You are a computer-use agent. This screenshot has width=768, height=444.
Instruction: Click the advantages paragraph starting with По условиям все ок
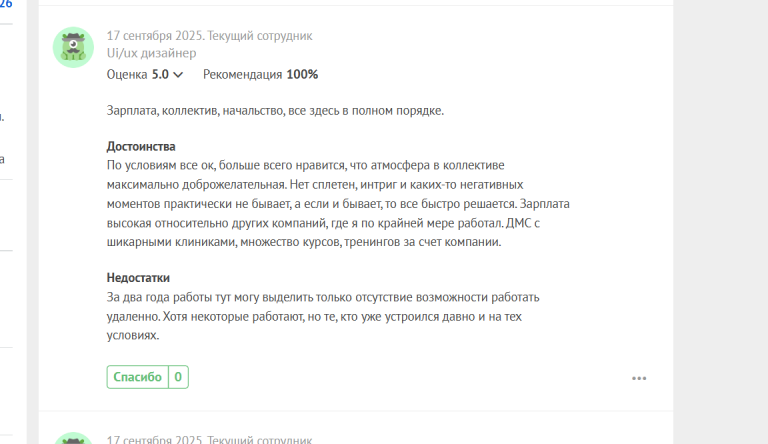pyautogui.click(x=338, y=203)
